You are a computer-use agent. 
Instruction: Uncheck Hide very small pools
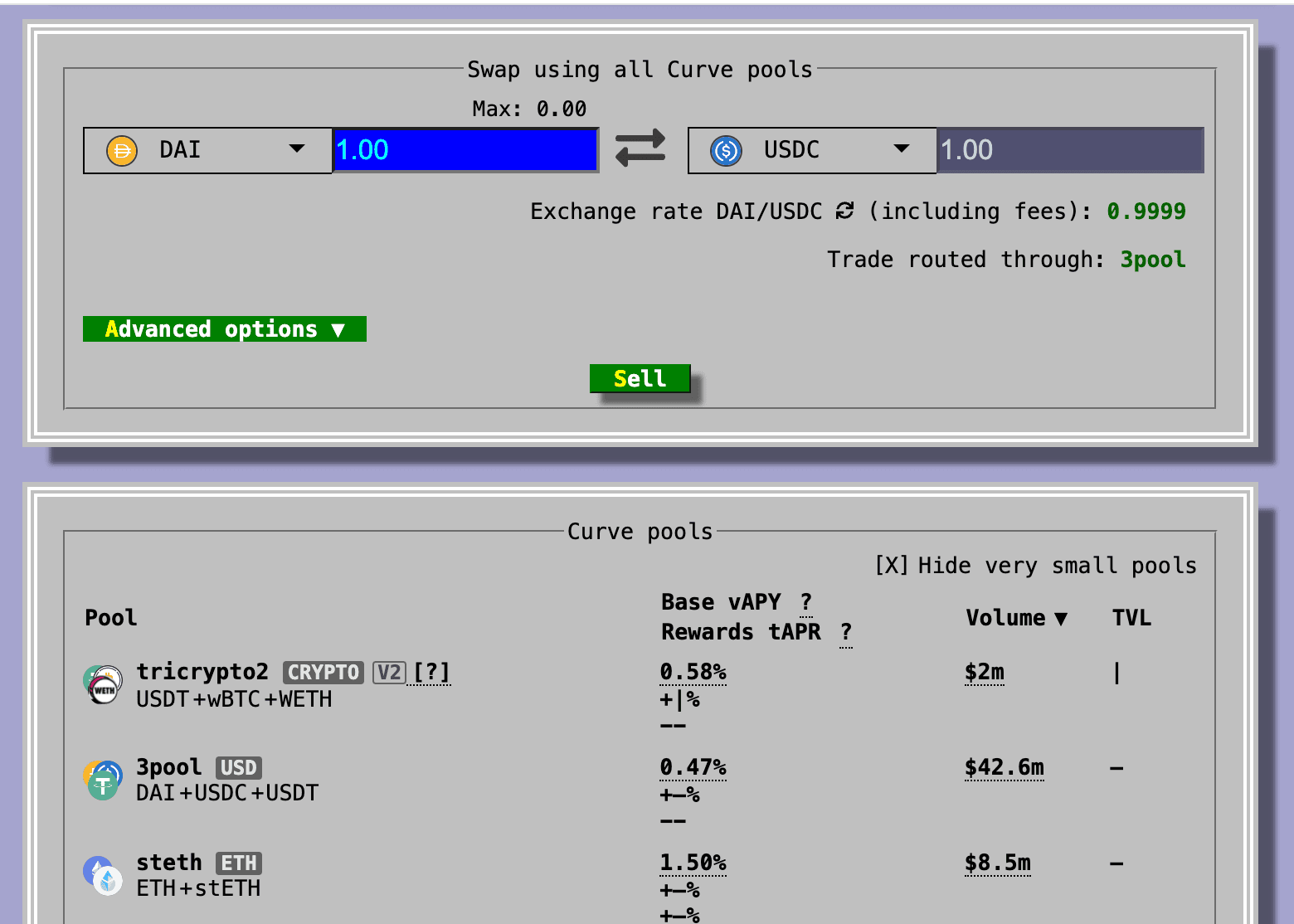[888, 565]
